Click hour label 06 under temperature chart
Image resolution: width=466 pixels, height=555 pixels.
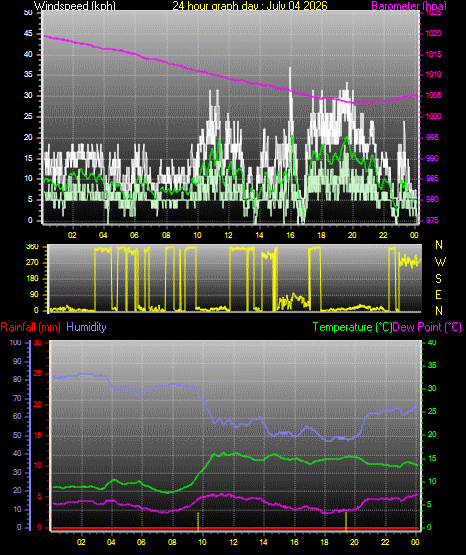[141, 542]
